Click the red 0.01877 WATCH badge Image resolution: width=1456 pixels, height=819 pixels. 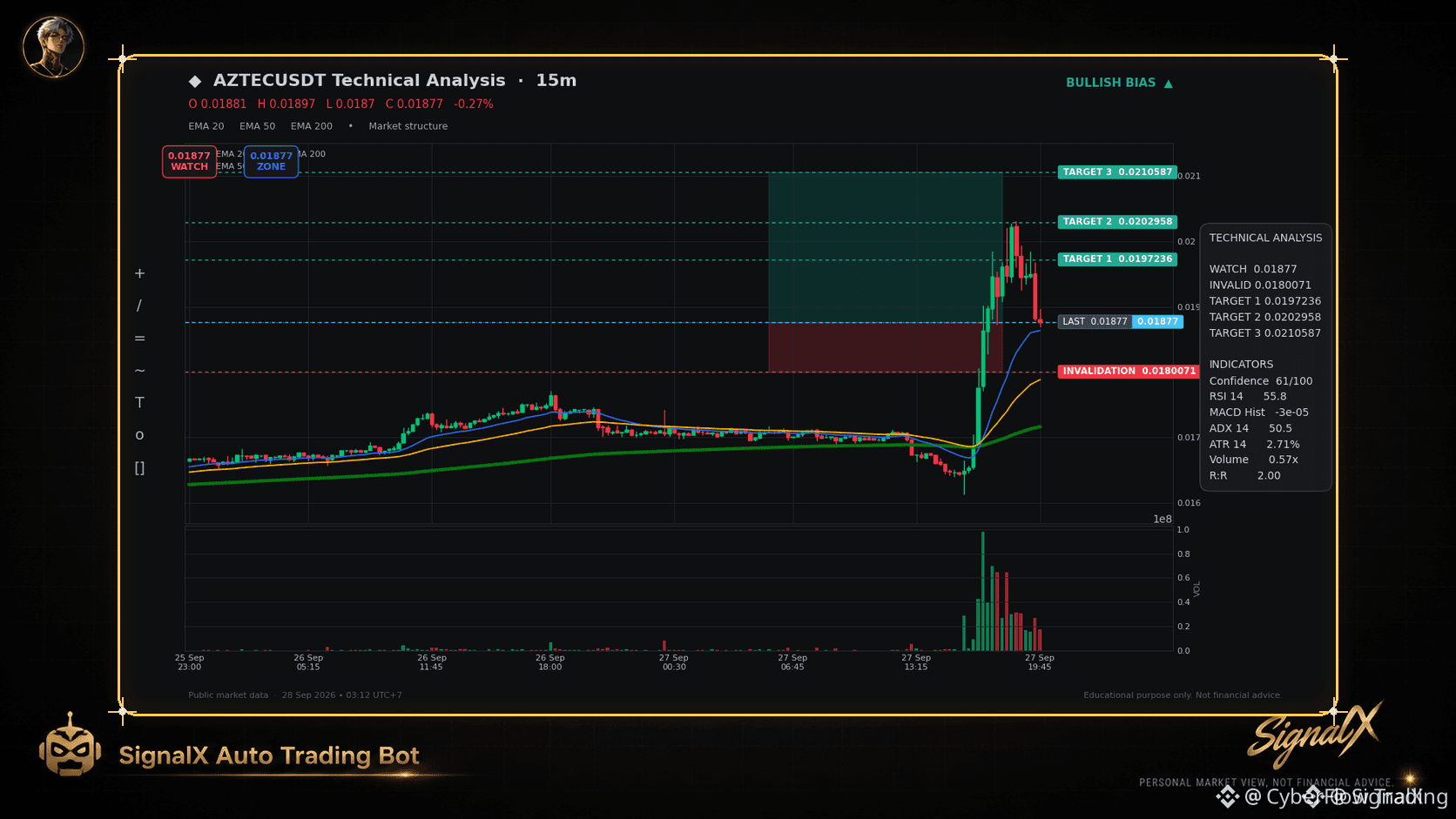pos(189,161)
